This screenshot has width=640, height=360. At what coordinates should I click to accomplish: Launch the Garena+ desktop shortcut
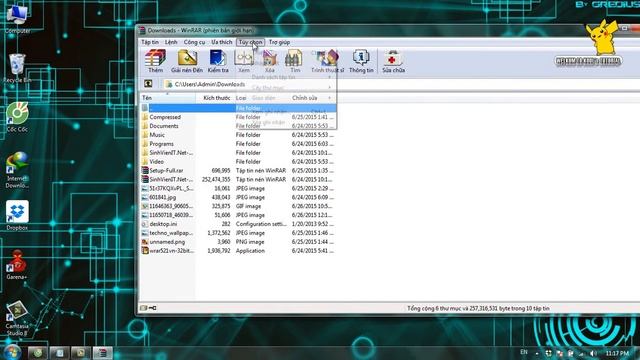(x=17, y=265)
